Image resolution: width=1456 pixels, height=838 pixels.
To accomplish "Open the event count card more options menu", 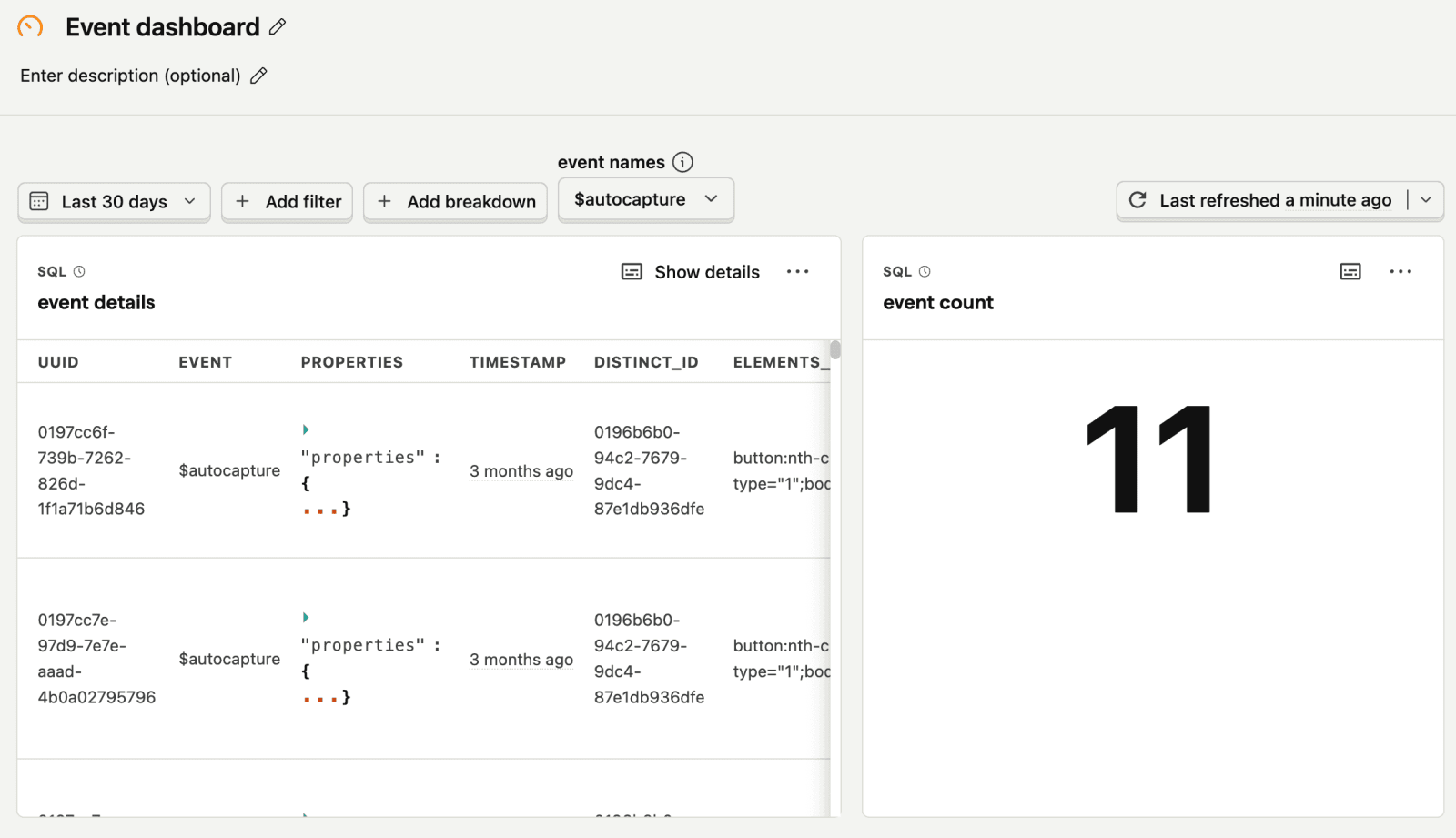I will [x=1400, y=271].
